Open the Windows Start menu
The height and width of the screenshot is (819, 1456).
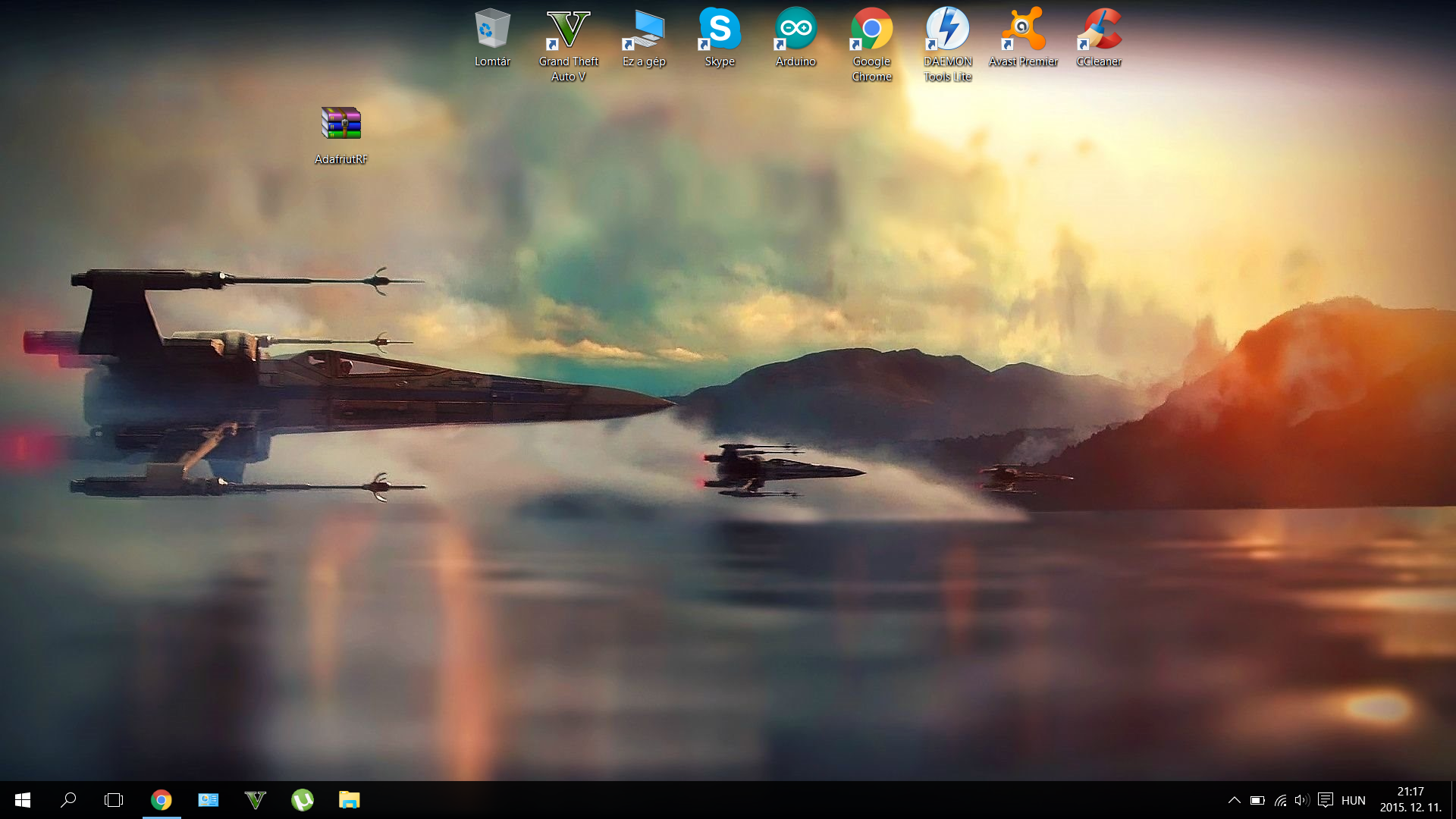click(23, 800)
